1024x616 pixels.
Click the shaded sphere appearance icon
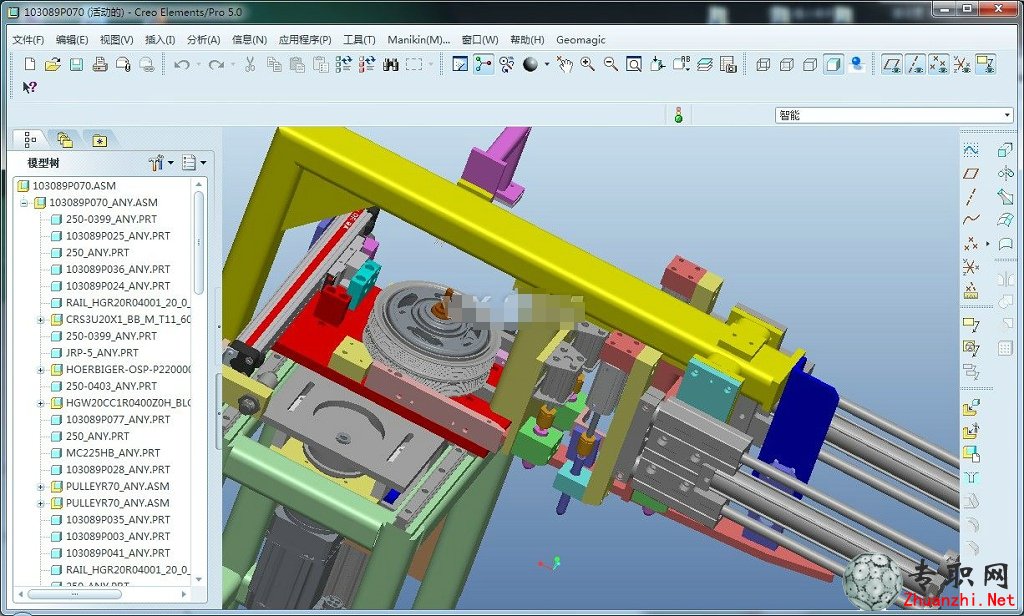point(530,64)
